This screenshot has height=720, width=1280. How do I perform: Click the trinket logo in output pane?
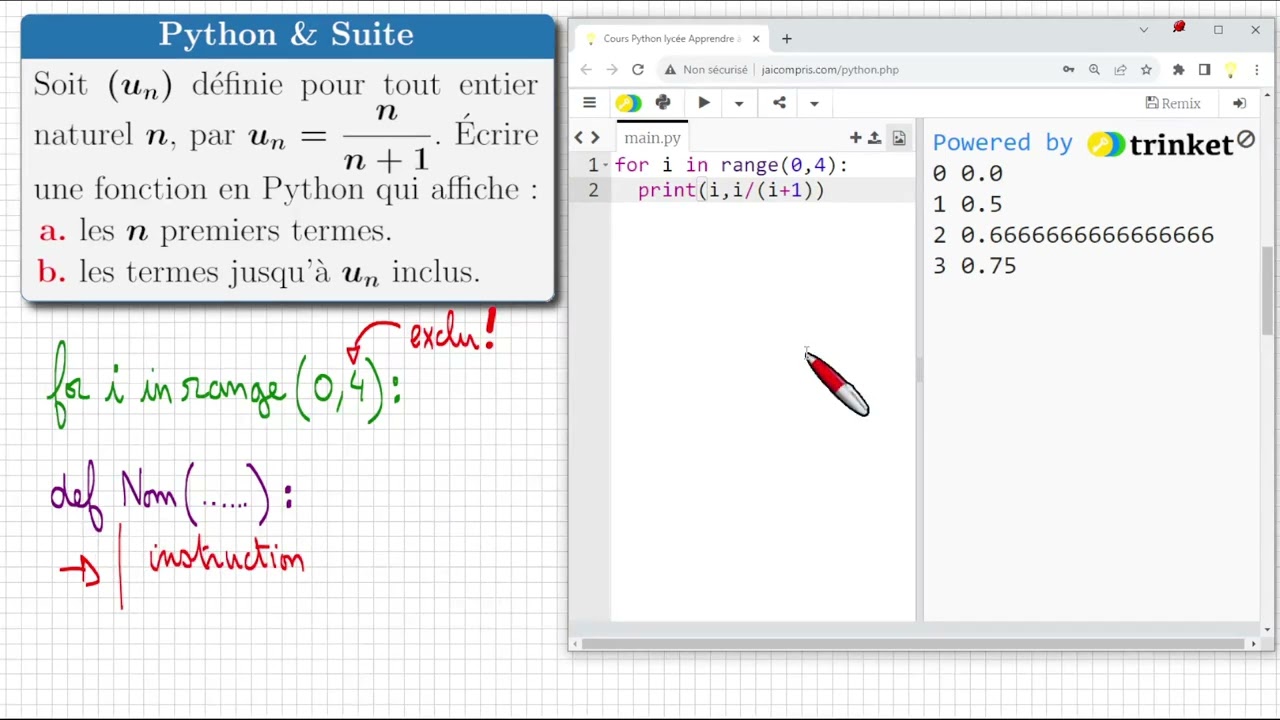[x=1161, y=144]
